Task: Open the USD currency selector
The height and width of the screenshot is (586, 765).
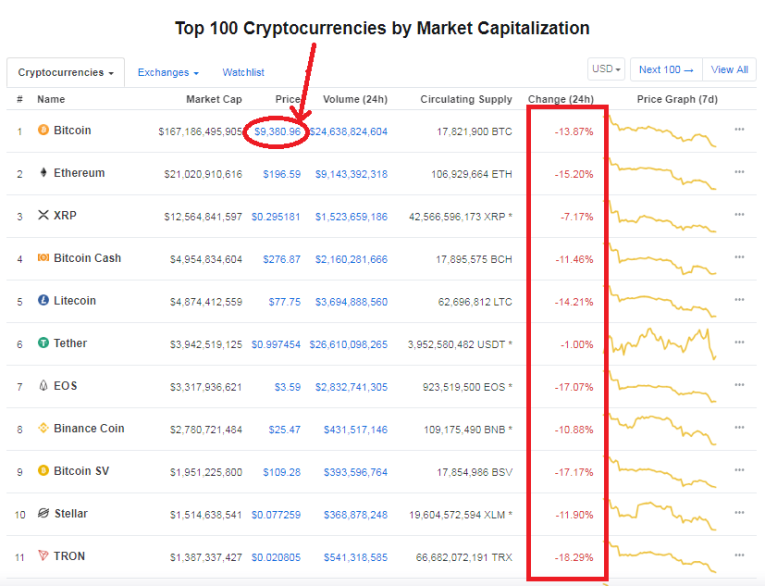Action: click(x=606, y=69)
